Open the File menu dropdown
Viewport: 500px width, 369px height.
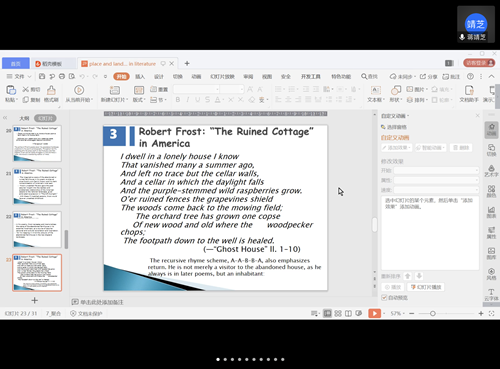19,76
